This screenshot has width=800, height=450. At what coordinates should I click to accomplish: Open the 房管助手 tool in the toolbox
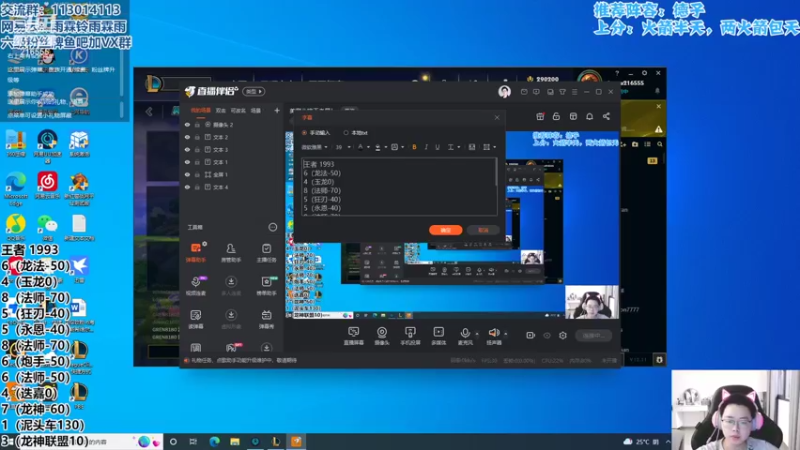(231, 253)
